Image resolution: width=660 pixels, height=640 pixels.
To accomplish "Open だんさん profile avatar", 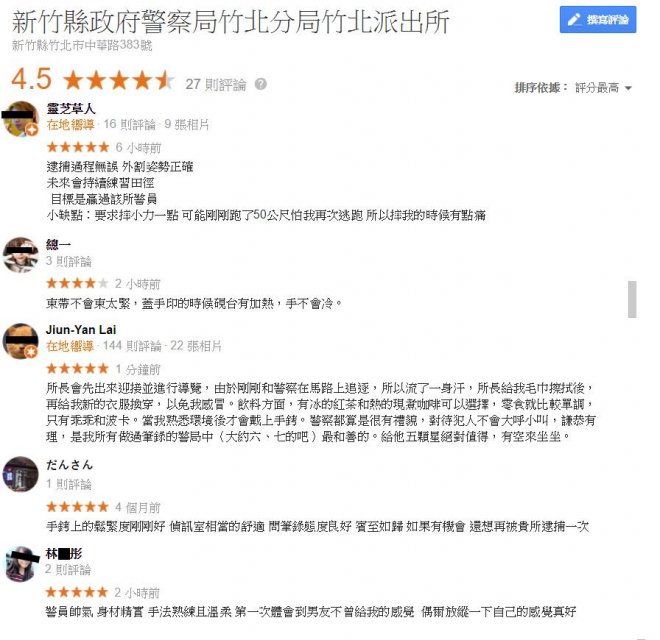I will pos(20,474).
